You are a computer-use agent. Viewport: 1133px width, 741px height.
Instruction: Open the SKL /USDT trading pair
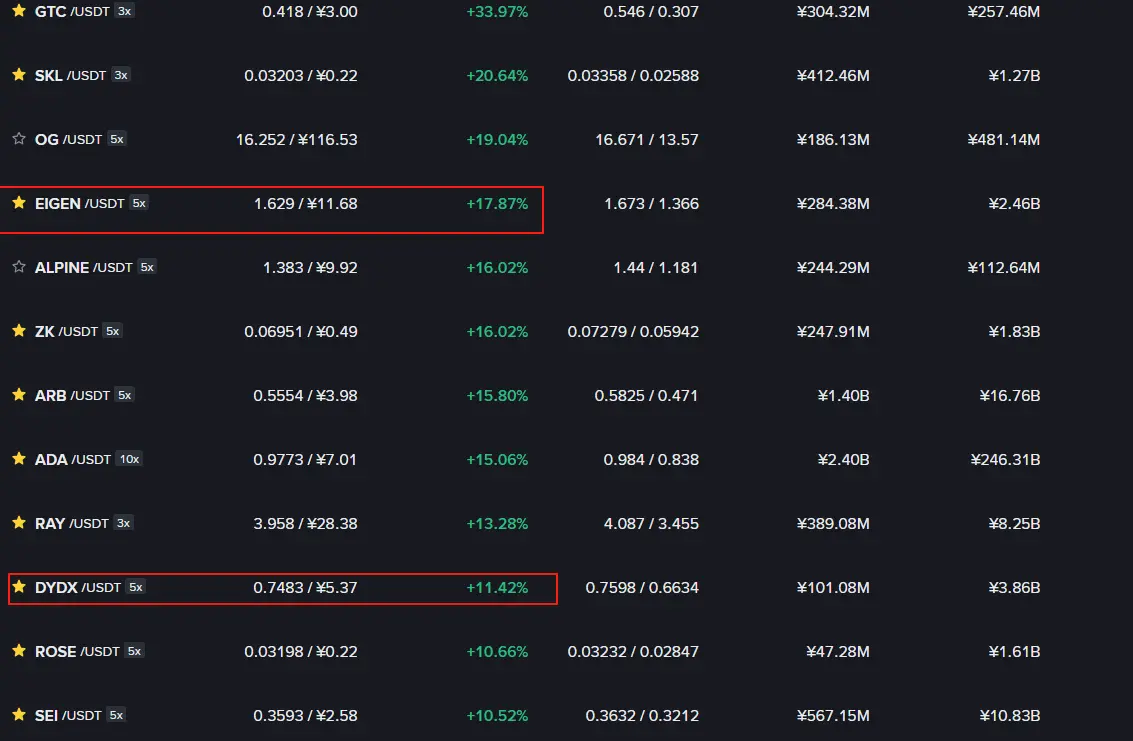[70, 75]
